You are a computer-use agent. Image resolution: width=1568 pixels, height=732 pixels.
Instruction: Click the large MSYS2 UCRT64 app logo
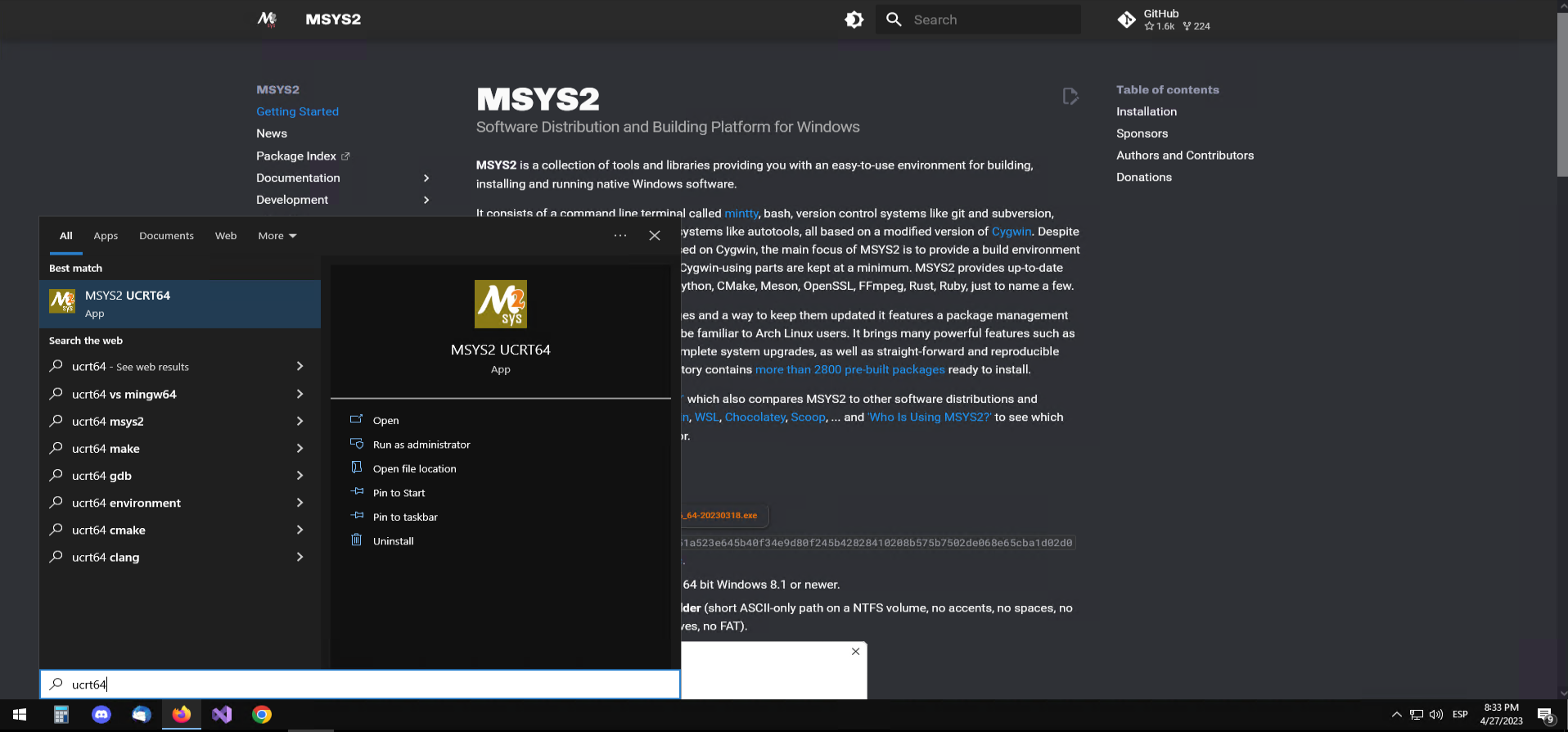pyautogui.click(x=501, y=304)
